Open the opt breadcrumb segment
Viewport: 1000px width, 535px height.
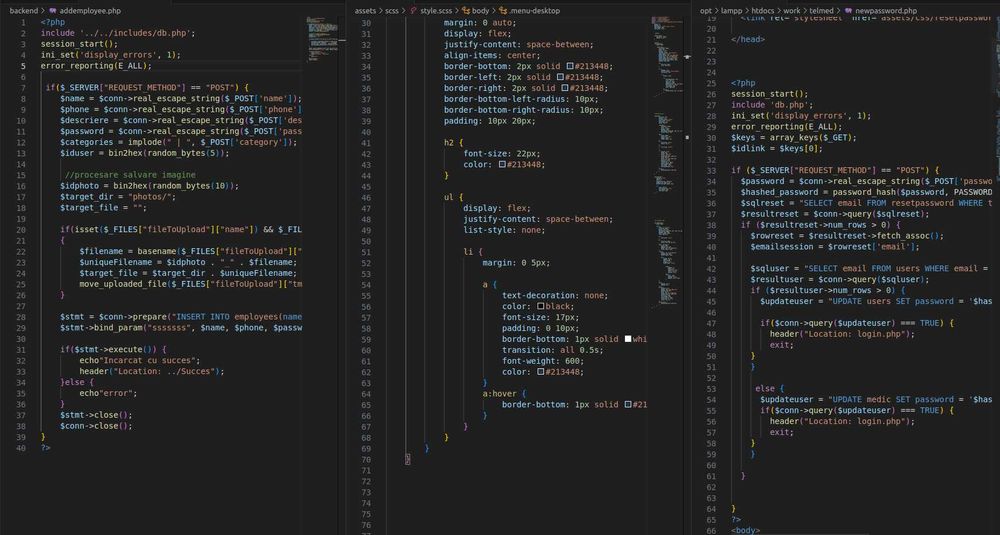[x=705, y=11]
